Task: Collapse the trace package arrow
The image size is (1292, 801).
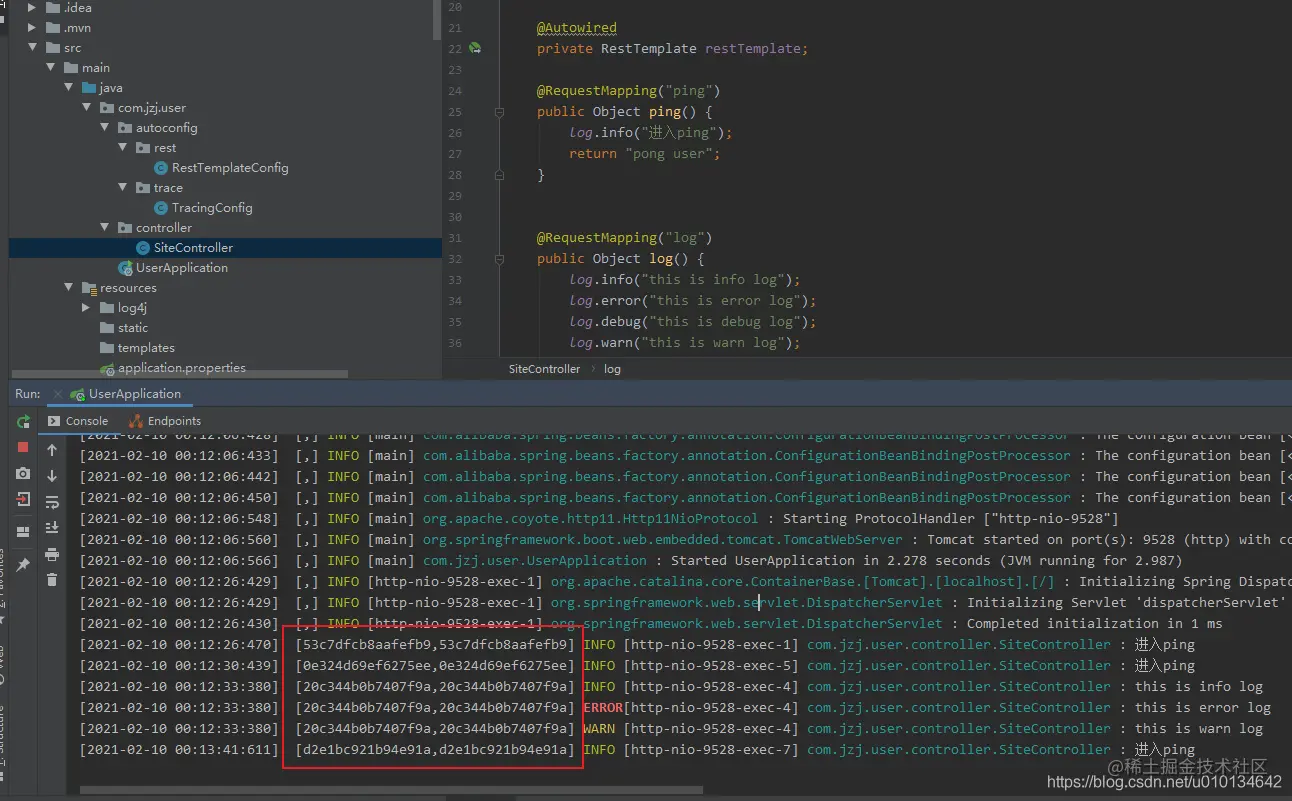Action: click(123, 187)
